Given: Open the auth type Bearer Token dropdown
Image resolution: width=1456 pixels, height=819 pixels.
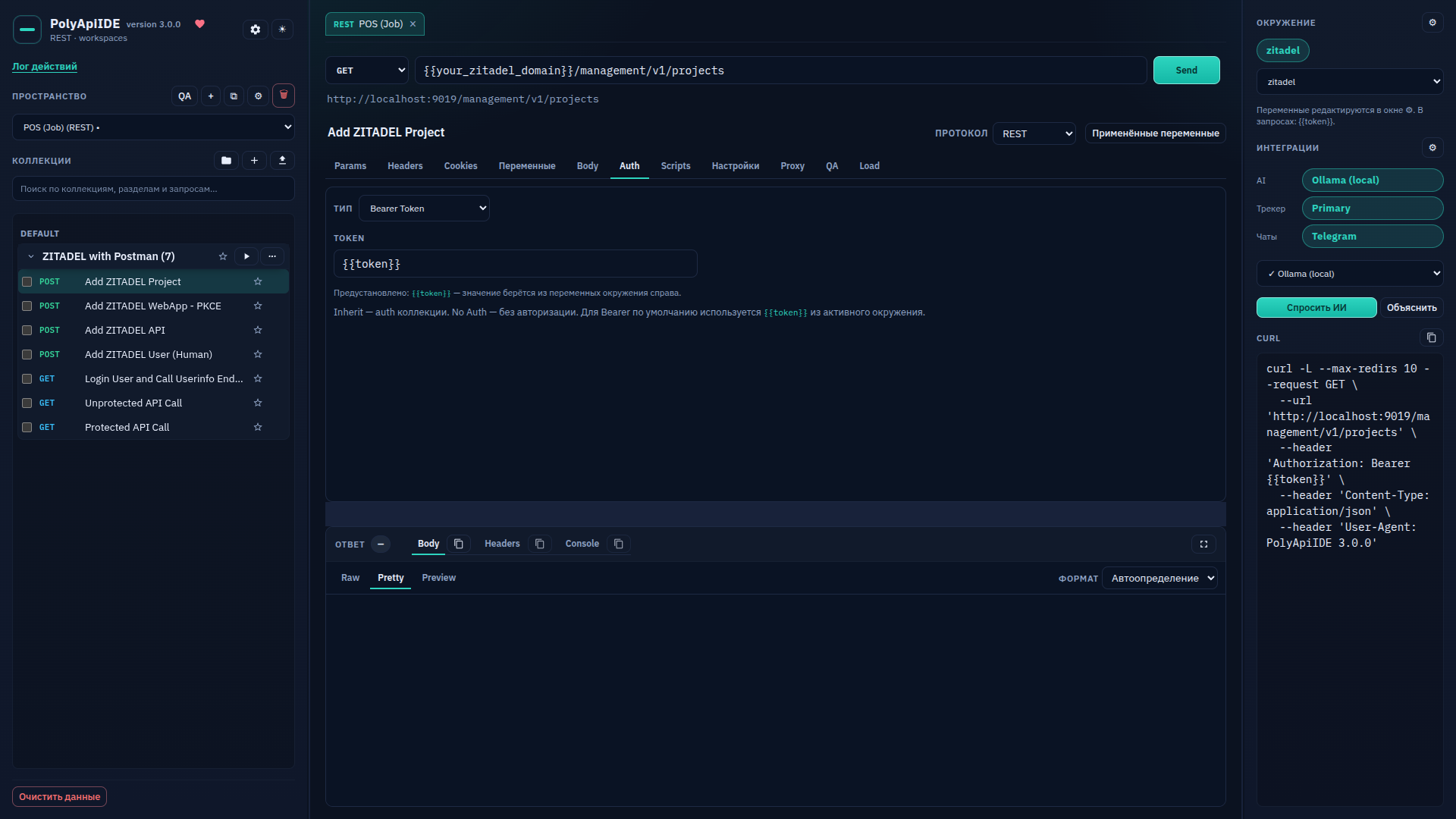Looking at the screenshot, I should (424, 209).
